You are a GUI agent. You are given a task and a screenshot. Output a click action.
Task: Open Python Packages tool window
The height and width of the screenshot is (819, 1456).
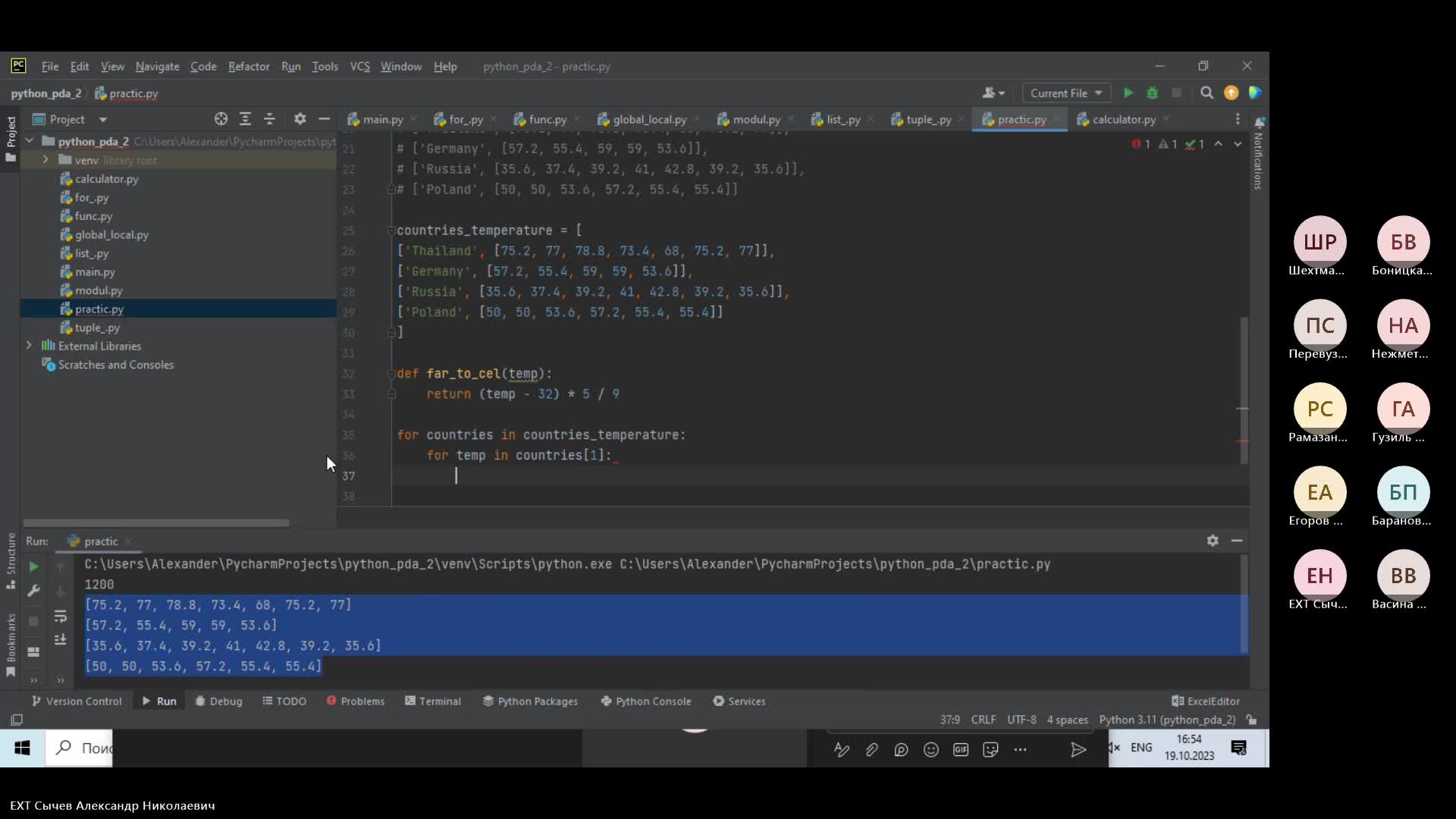tap(530, 701)
